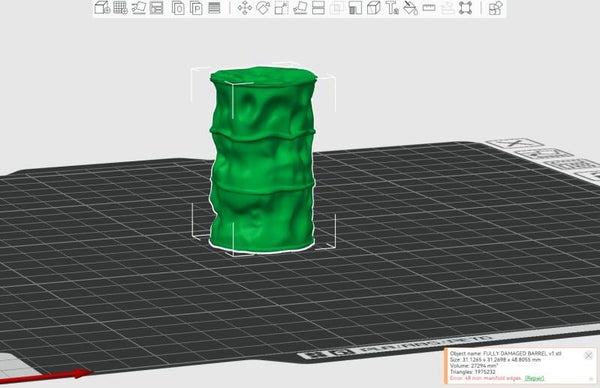The image size is (600, 388).
Task: Click the Split to parts icon
Action: point(196,8)
